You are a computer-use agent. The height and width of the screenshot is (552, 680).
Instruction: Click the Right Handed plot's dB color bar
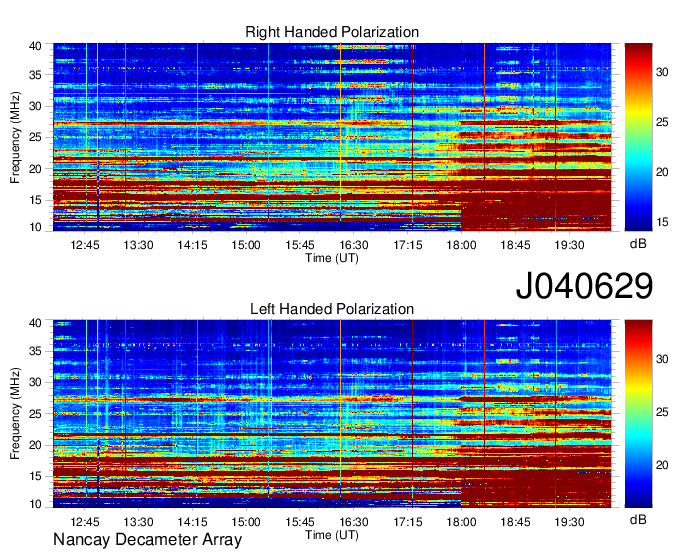point(638,137)
